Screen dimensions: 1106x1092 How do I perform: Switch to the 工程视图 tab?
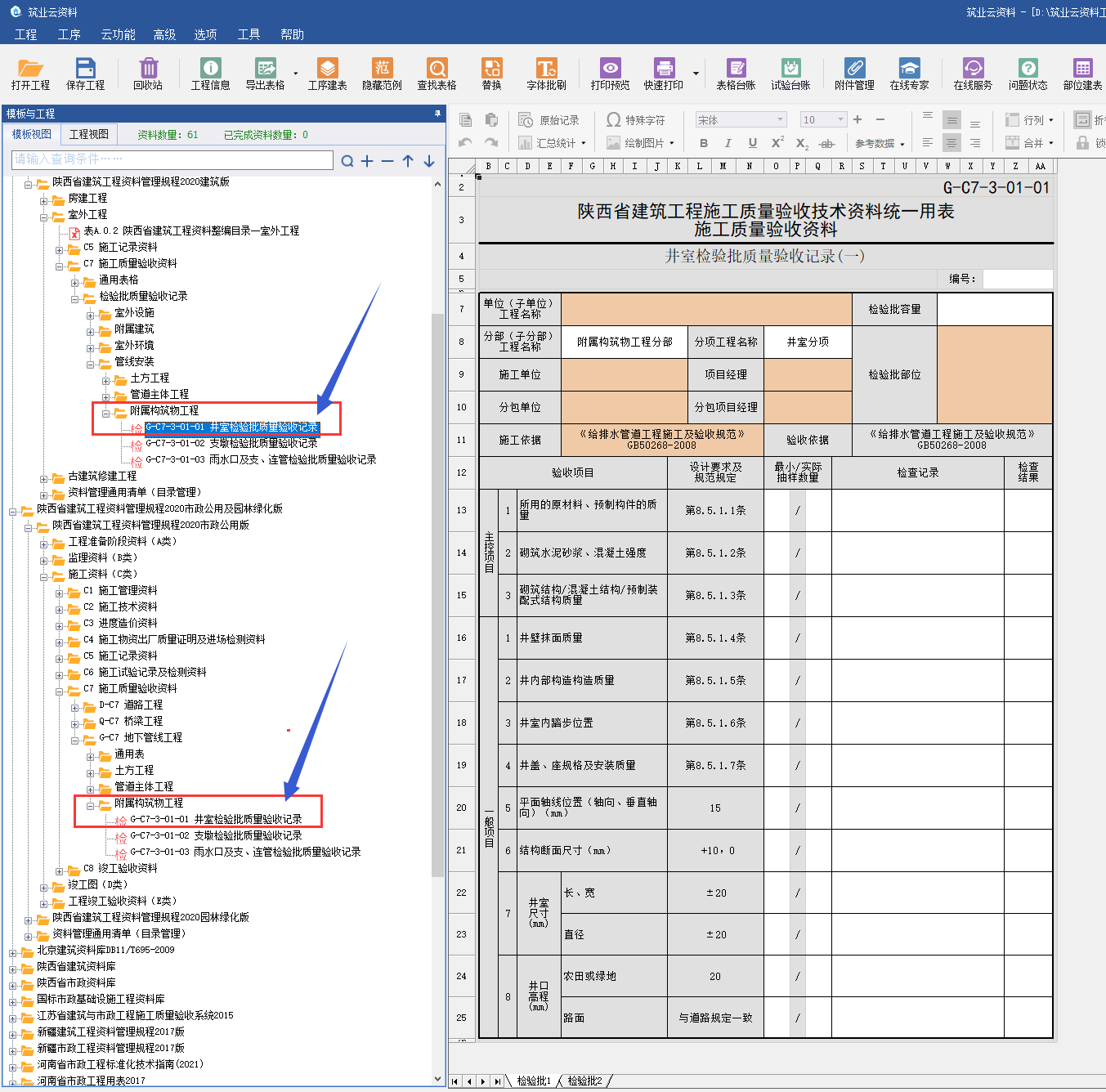pyautogui.click(x=89, y=134)
